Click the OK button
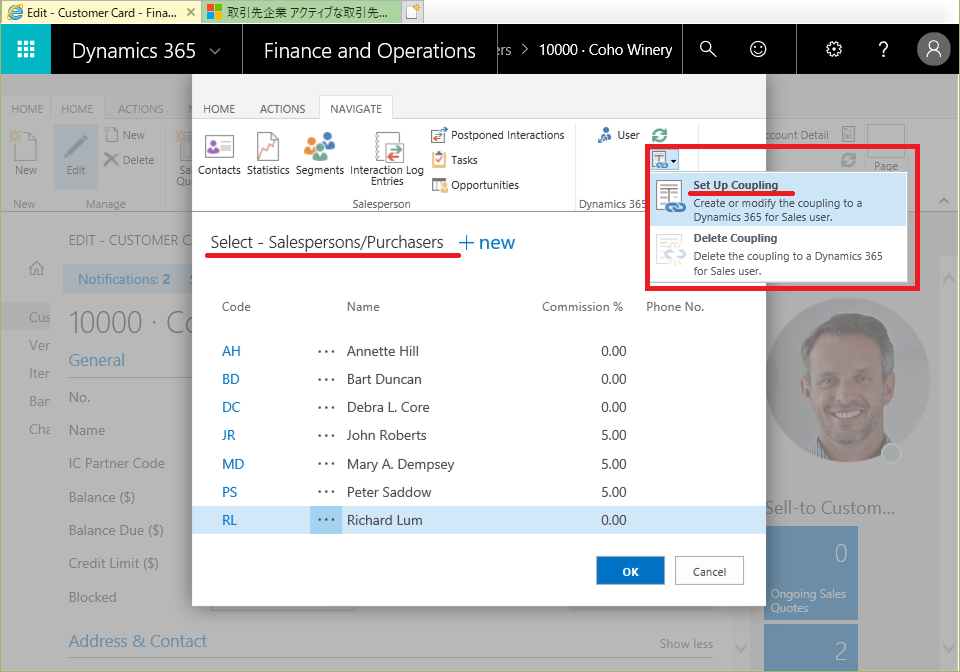 630,571
